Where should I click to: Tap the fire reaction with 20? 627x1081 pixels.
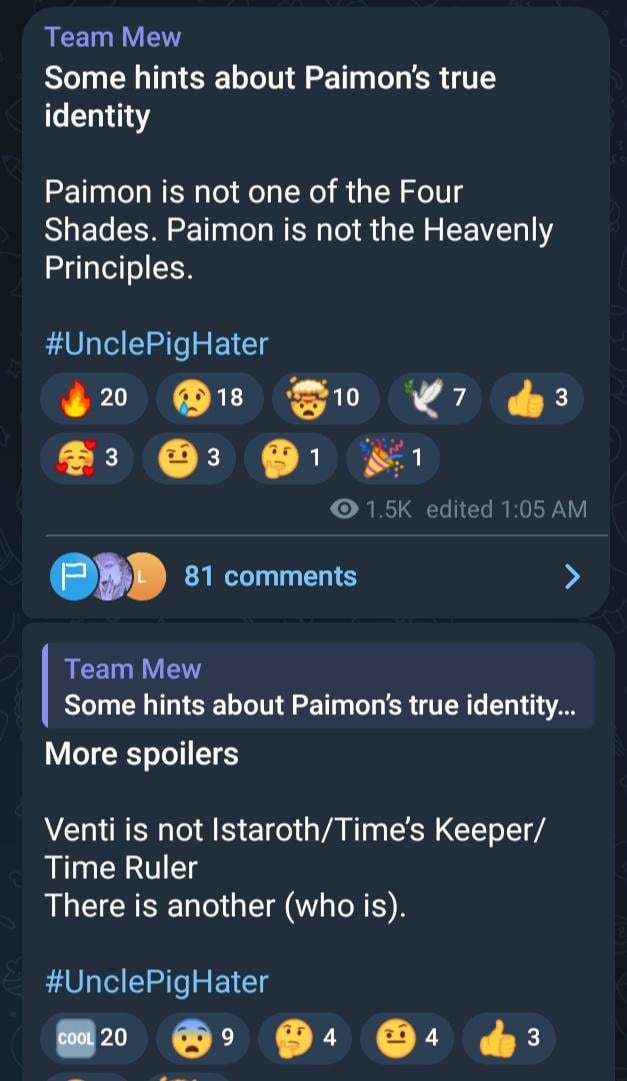(93, 397)
